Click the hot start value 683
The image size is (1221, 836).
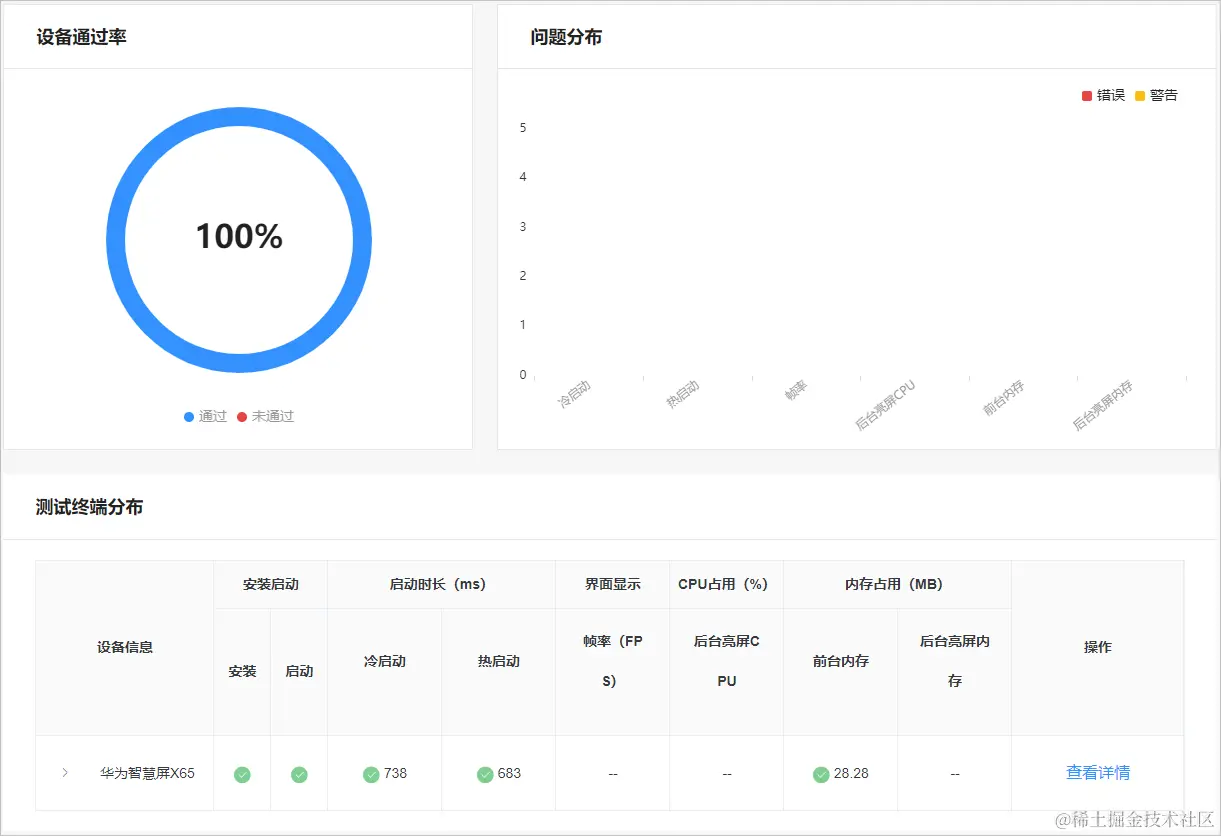pyautogui.click(x=509, y=773)
